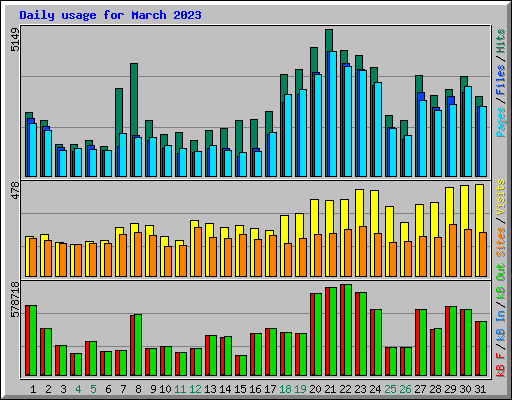This screenshot has width=512, height=400.
Task: Click day label 12 on the x-axis
Action: coord(195,389)
